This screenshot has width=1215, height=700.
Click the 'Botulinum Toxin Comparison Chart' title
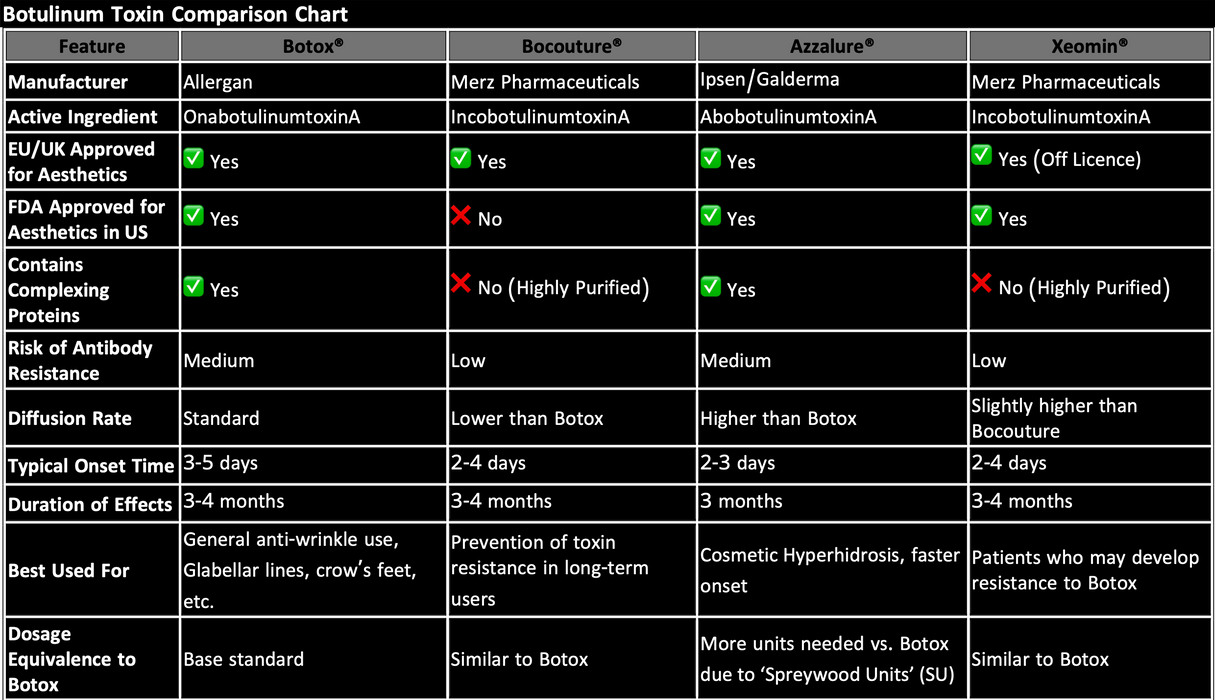[175, 14]
